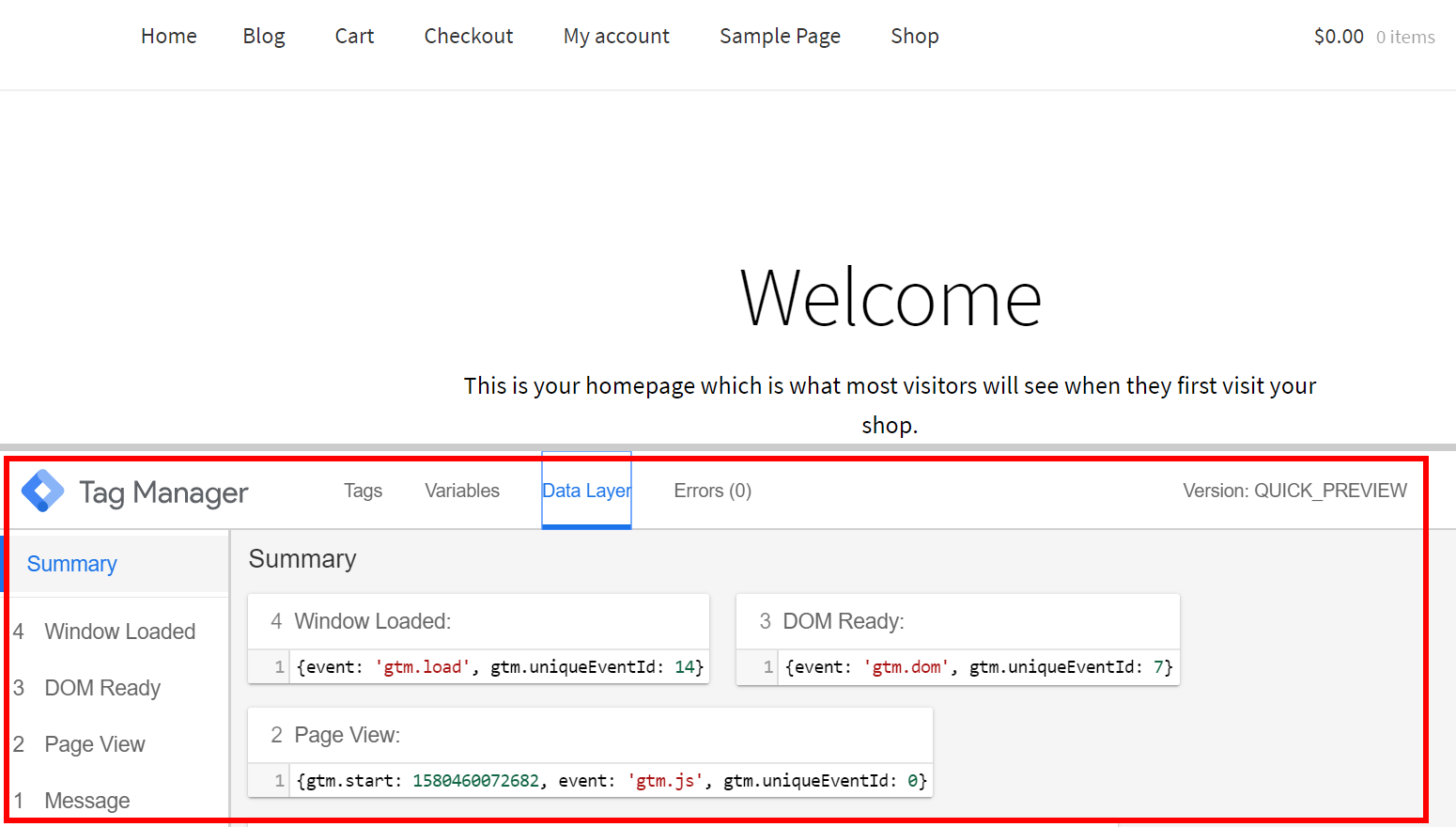Choose the DOM Ready event

coord(102,688)
